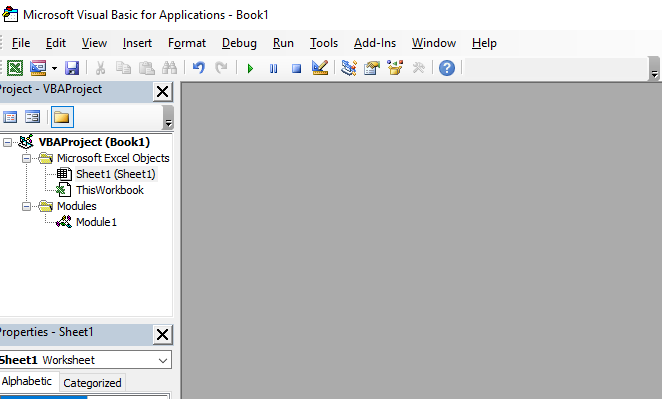
Task: Open the Tools menu
Action: coord(324,43)
